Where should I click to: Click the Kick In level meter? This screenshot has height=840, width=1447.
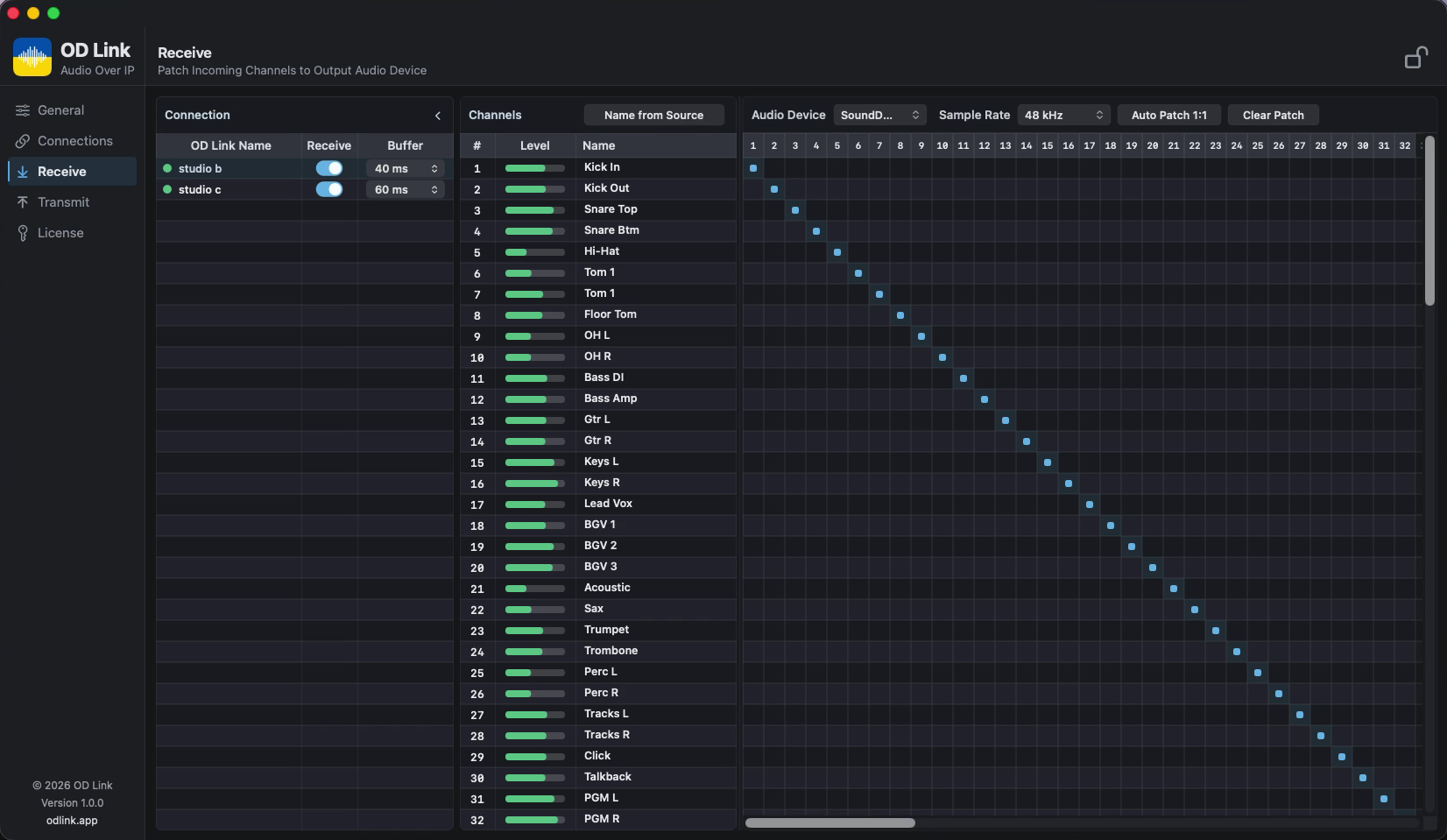[535, 168]
